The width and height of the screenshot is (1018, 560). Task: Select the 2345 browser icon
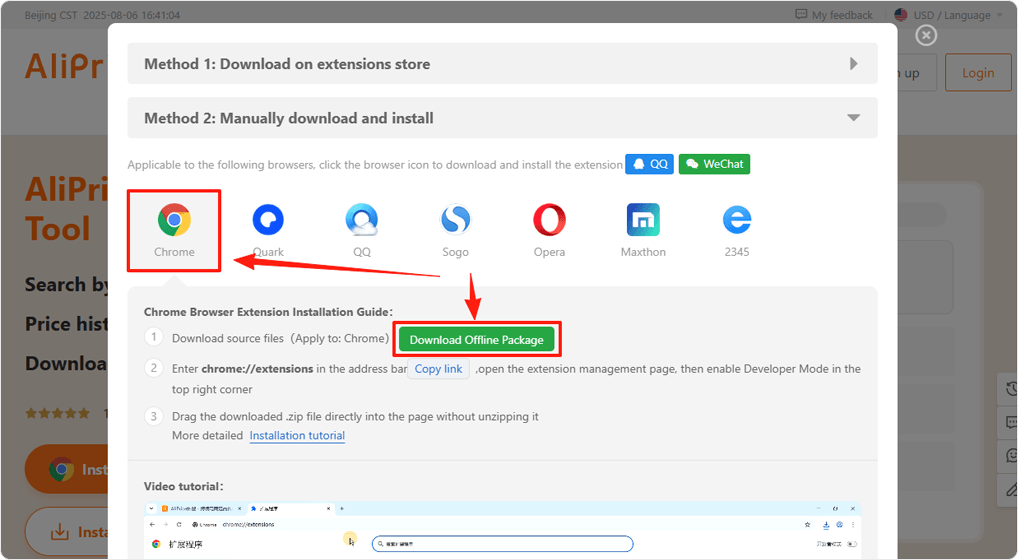pos(737,221)
